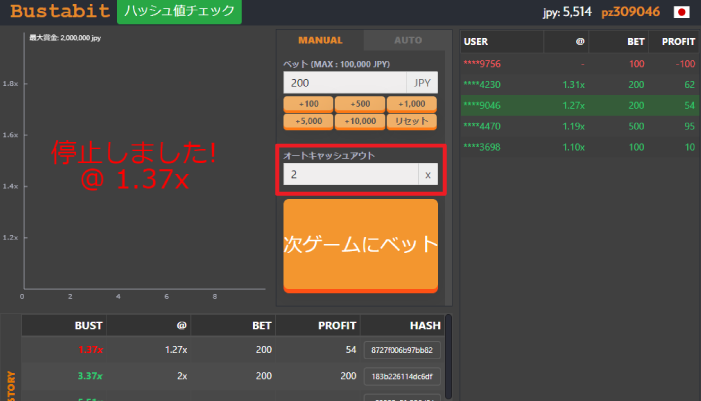Viewport: 701px width, 401px height.
Task: Add 1,000 to bet with +1,000 button
Action: point(412,104)
